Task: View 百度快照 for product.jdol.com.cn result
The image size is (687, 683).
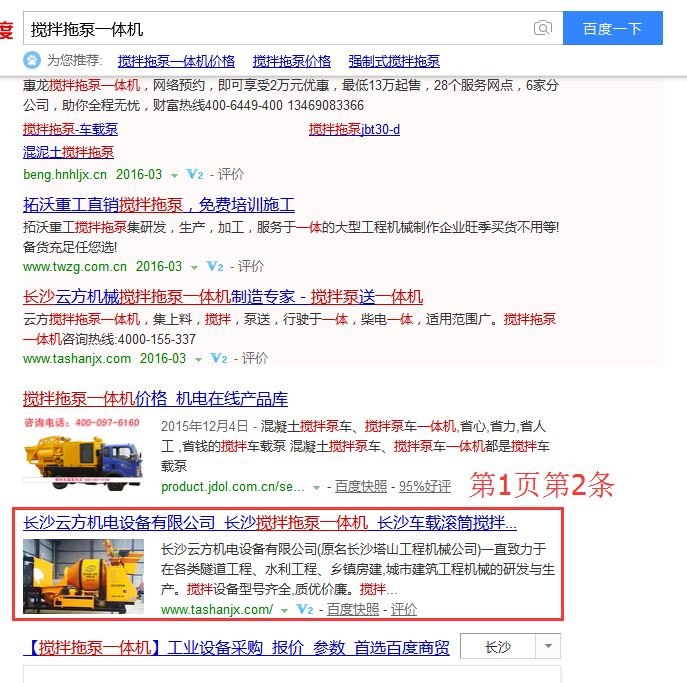Action: tap(361, 487)
